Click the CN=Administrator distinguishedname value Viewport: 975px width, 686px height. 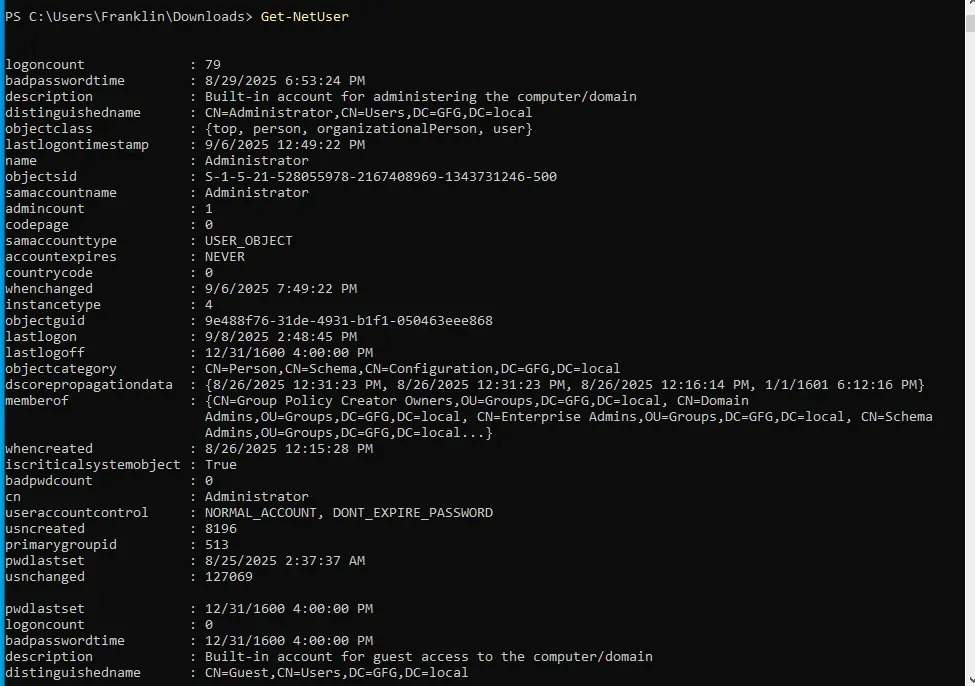tap(368, 113)
